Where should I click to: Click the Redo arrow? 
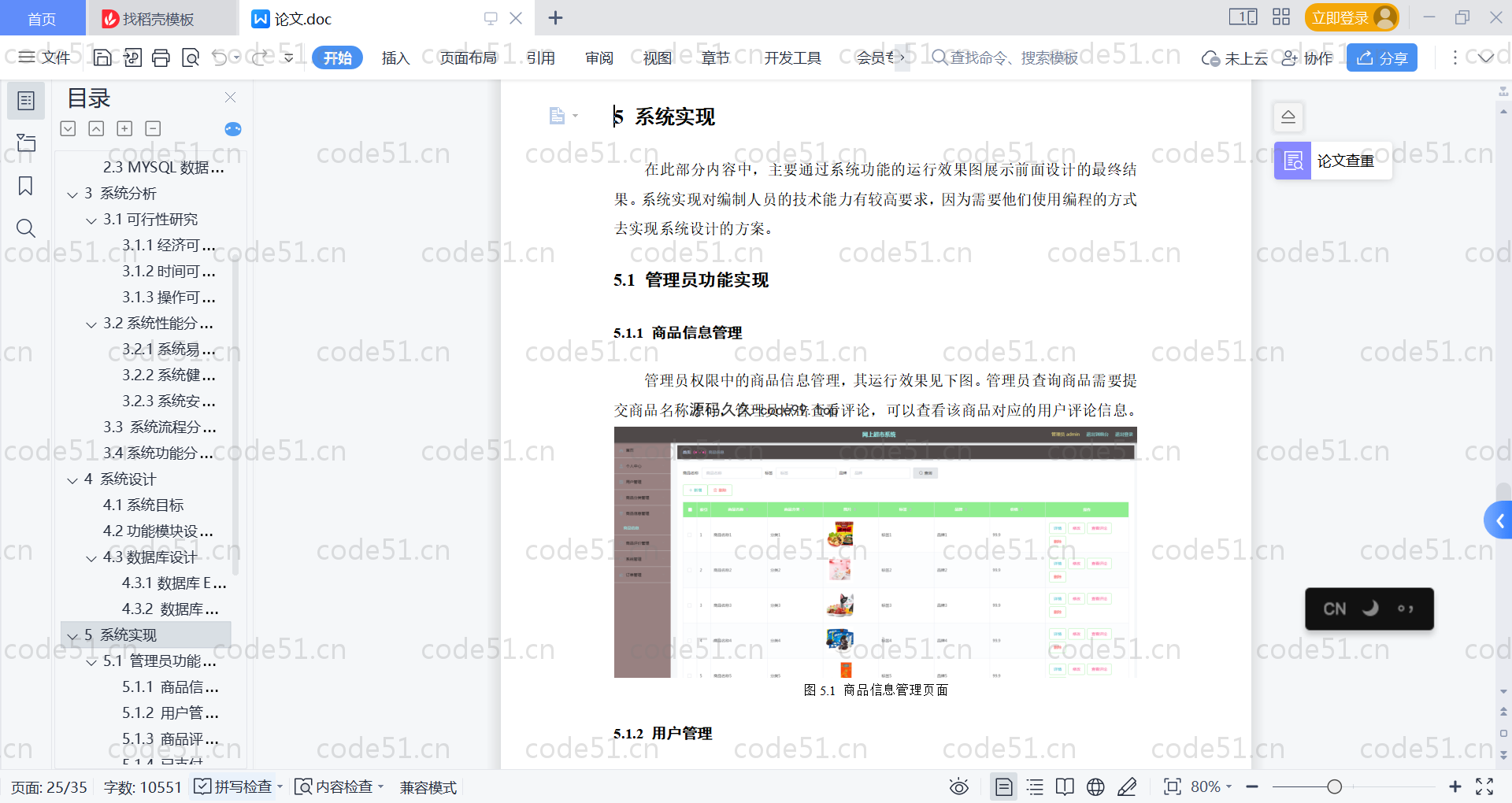click(x=260, y=57)
